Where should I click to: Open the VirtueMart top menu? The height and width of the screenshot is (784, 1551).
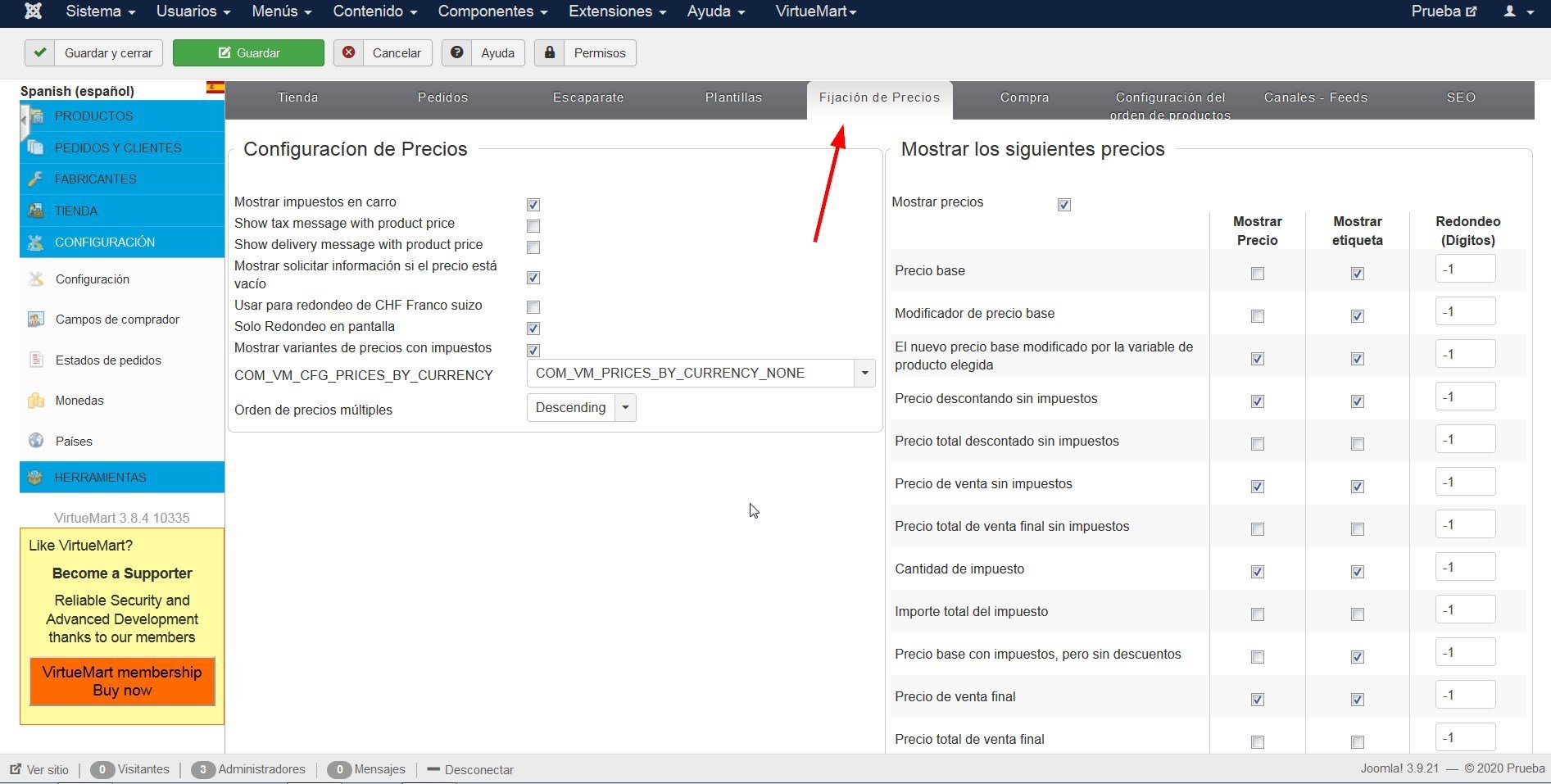click(x=816, y=11)
